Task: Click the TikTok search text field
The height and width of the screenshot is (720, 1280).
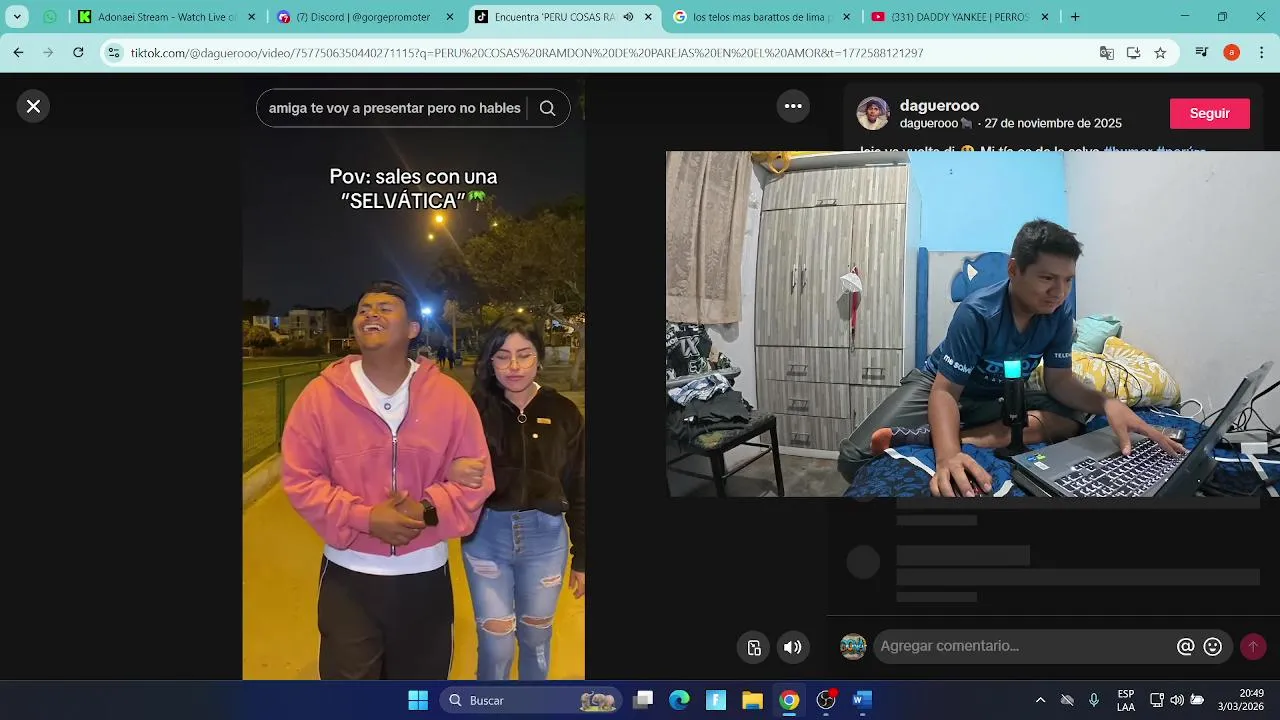Action: [395, 108]
